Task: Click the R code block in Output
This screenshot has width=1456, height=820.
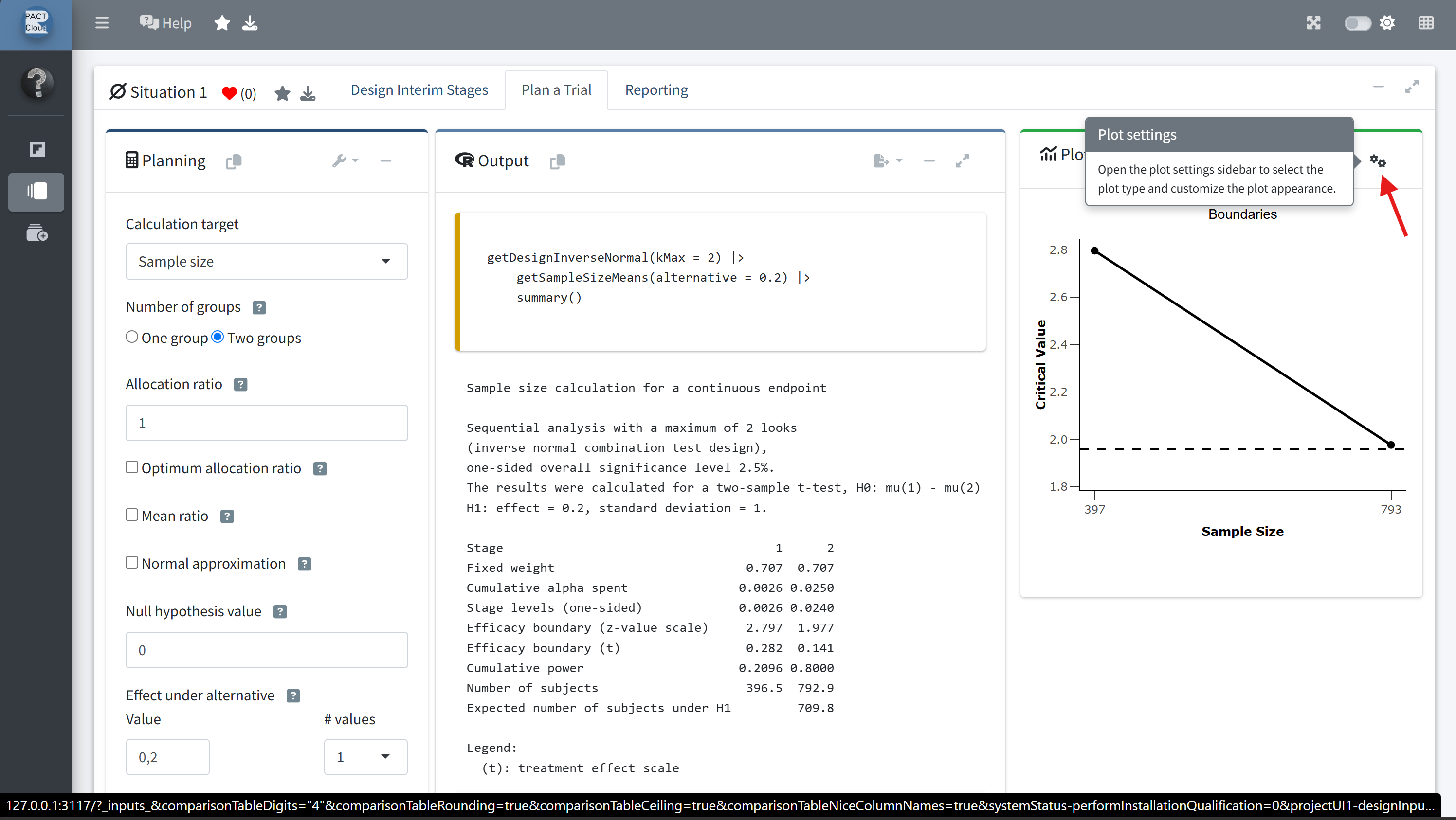Action: coord(720,281)
